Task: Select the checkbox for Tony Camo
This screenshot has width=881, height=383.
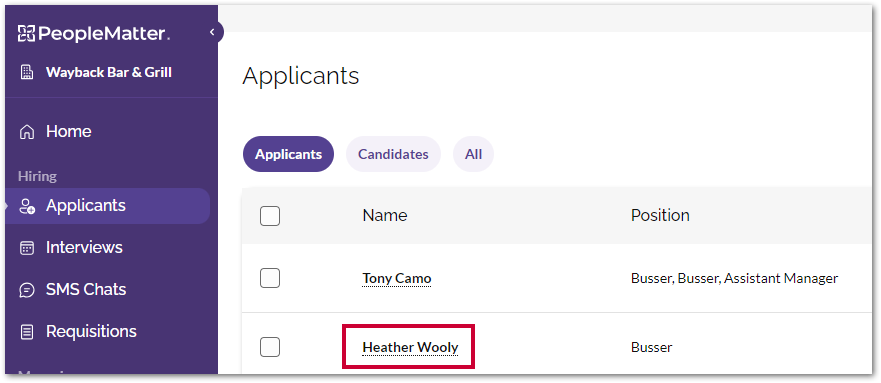Action: pyautogui.click(x=270, y=278)
